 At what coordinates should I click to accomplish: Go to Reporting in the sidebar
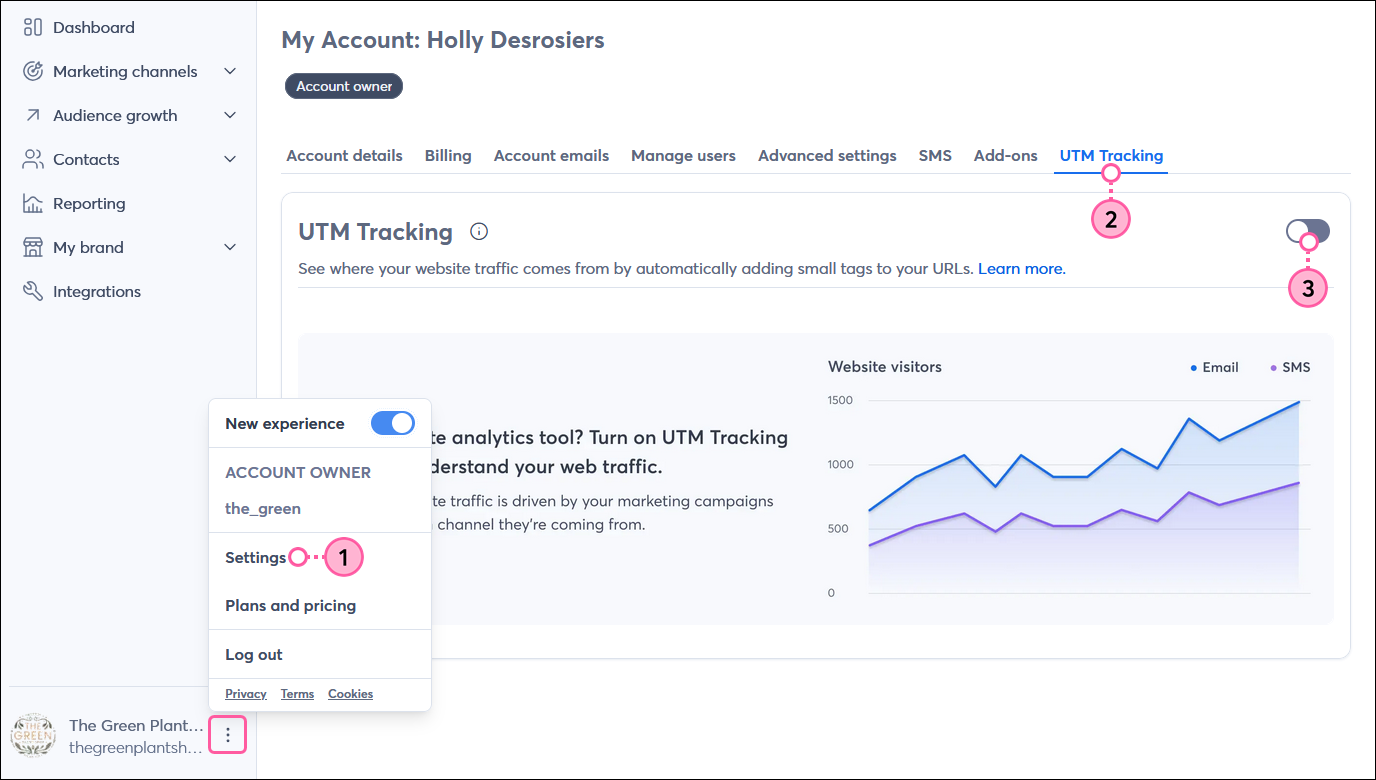coord(89,203)
